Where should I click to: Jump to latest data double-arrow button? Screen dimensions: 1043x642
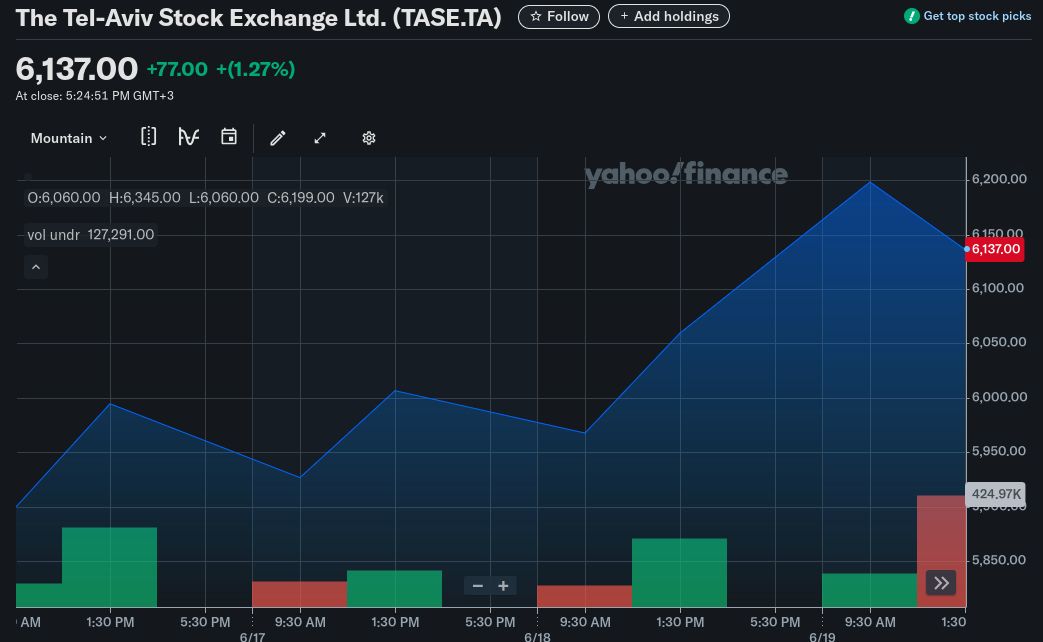click(941, 583)
